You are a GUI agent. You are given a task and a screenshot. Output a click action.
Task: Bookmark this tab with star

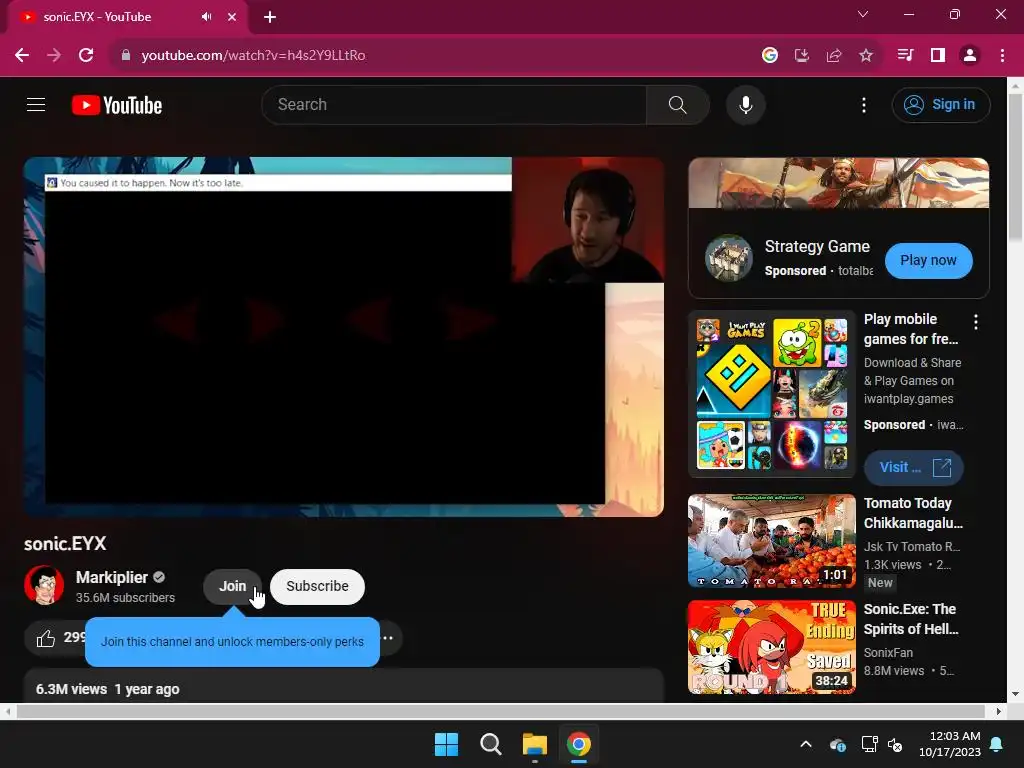(x=865, y=56)
